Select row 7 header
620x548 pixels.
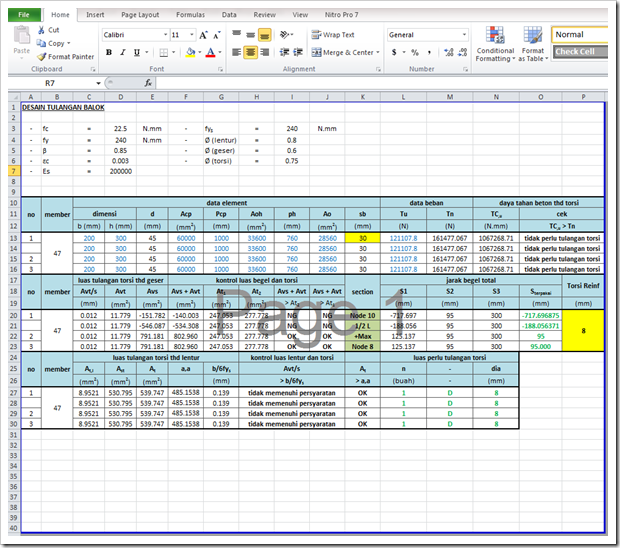(x=14, y=171)
